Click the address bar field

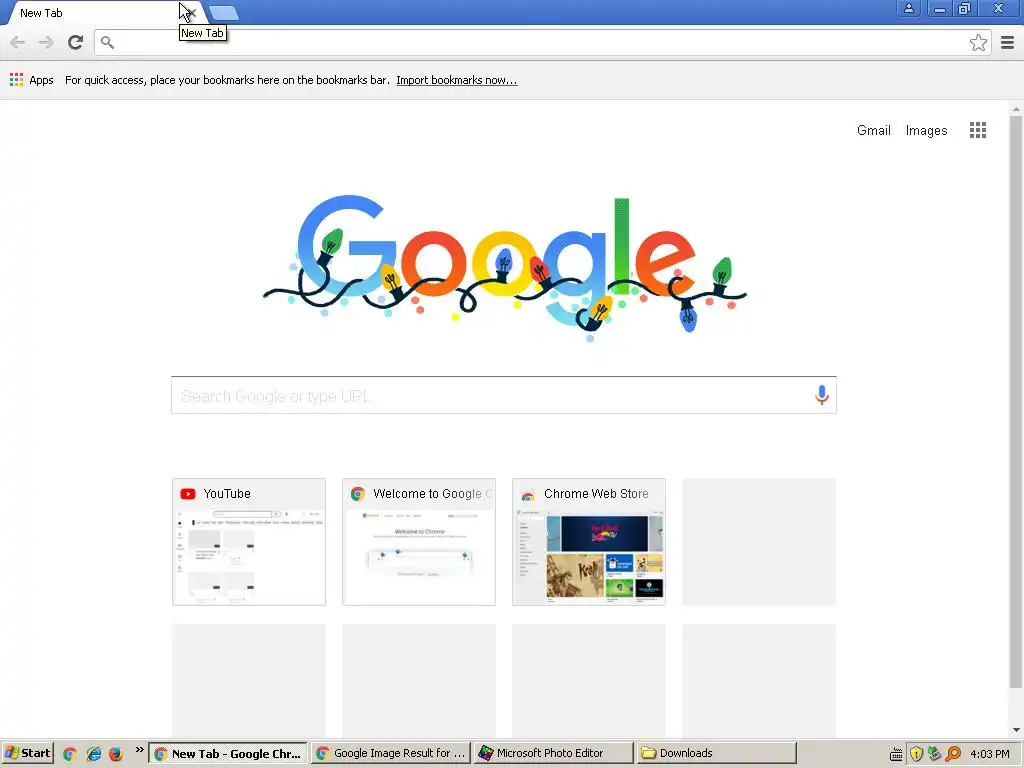click(x=542, y=43)
